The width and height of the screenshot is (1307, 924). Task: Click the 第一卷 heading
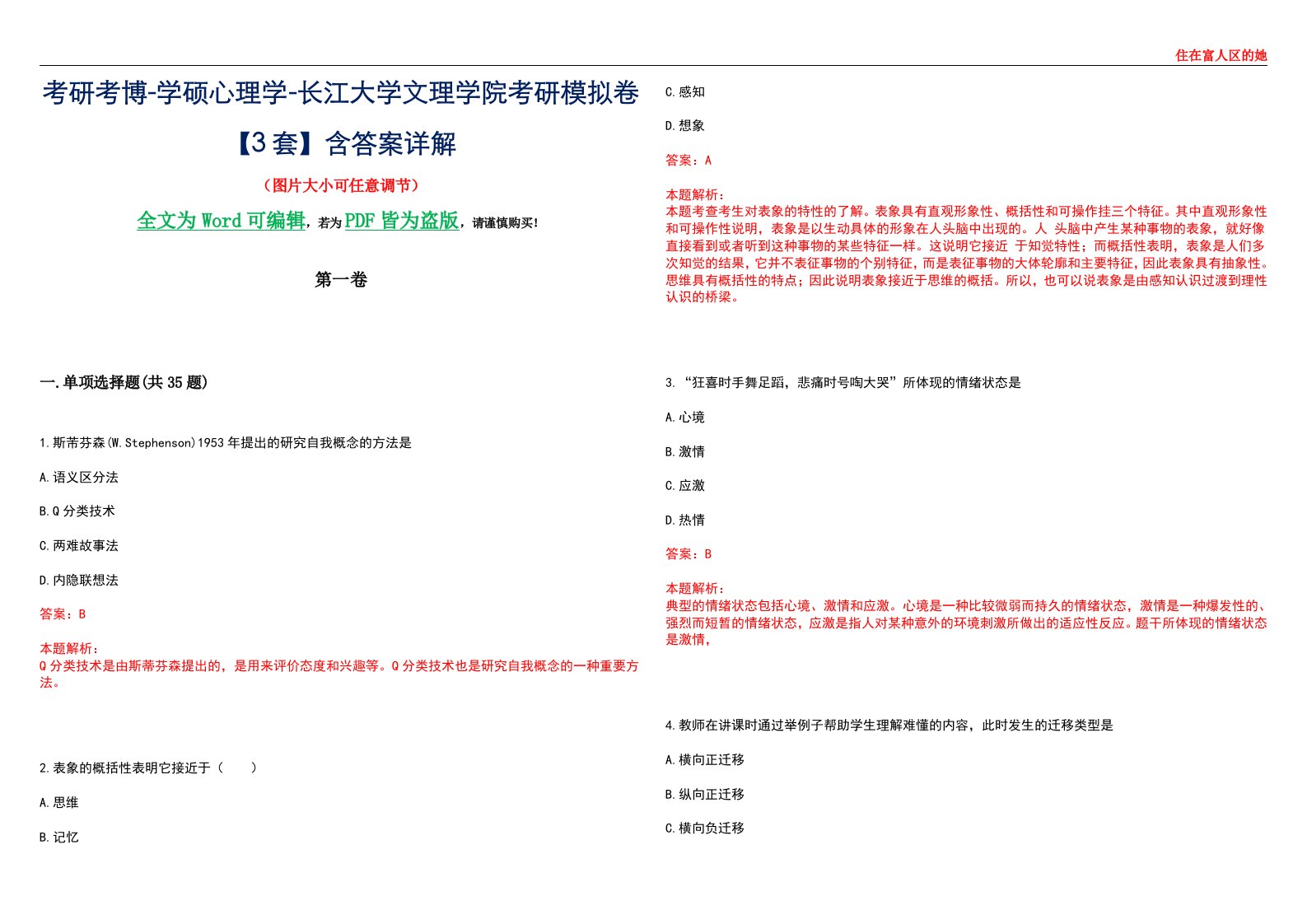tap(340, 280)
